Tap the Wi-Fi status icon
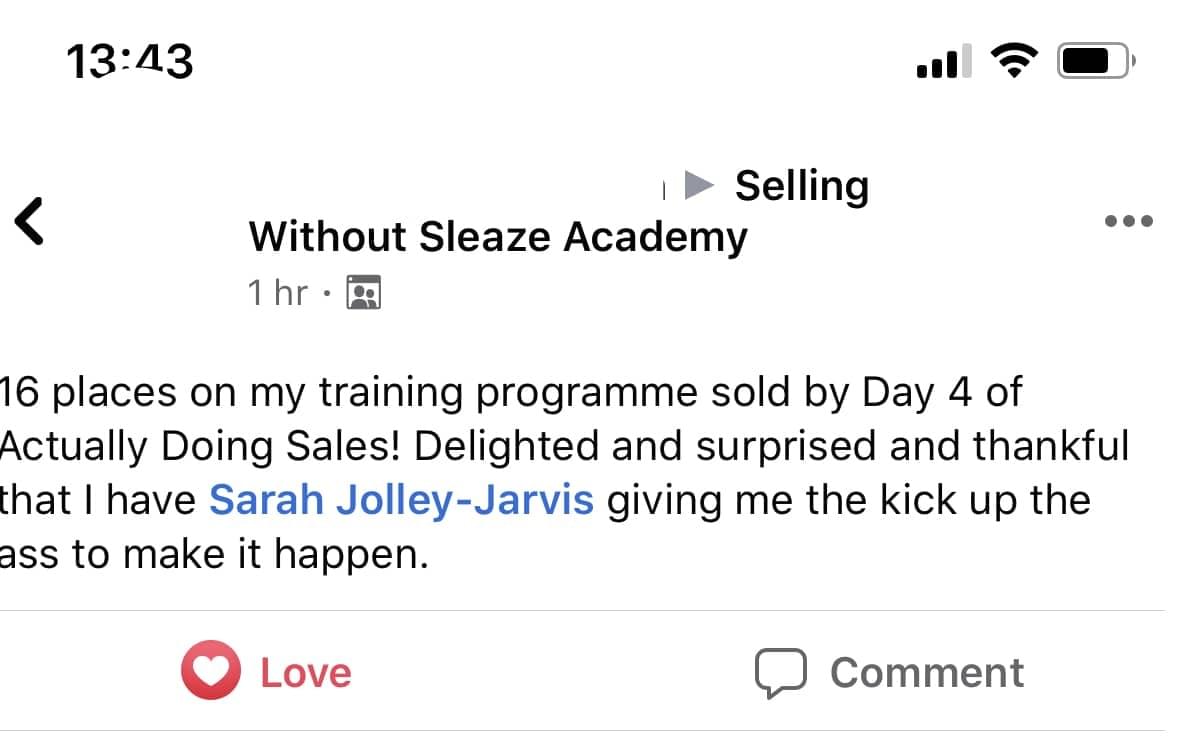The image size is (1200, 749). (1014, 63)
